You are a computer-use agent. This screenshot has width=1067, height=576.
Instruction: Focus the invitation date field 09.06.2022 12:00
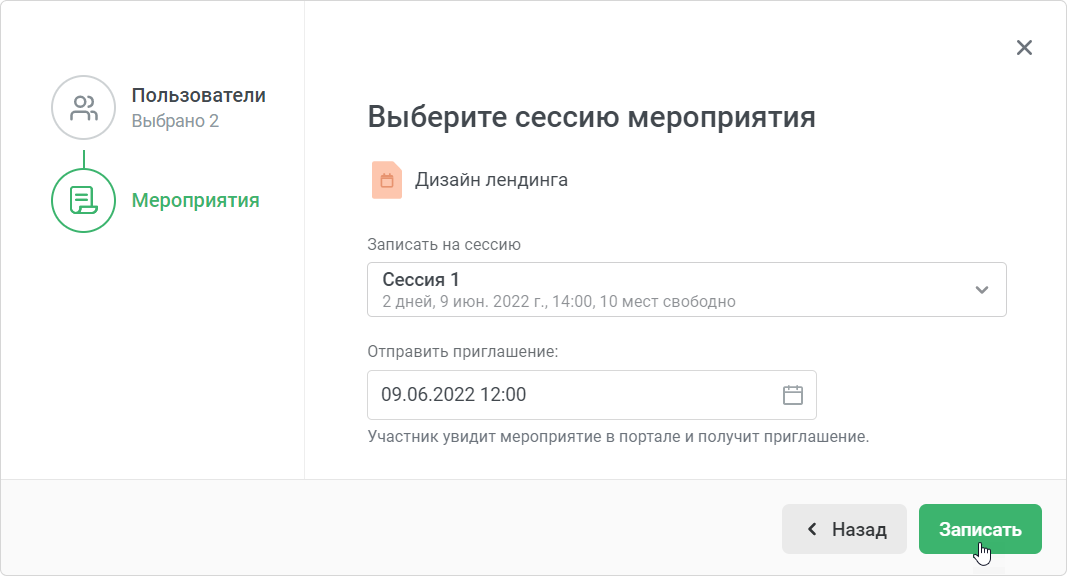[x=592, y=395]
